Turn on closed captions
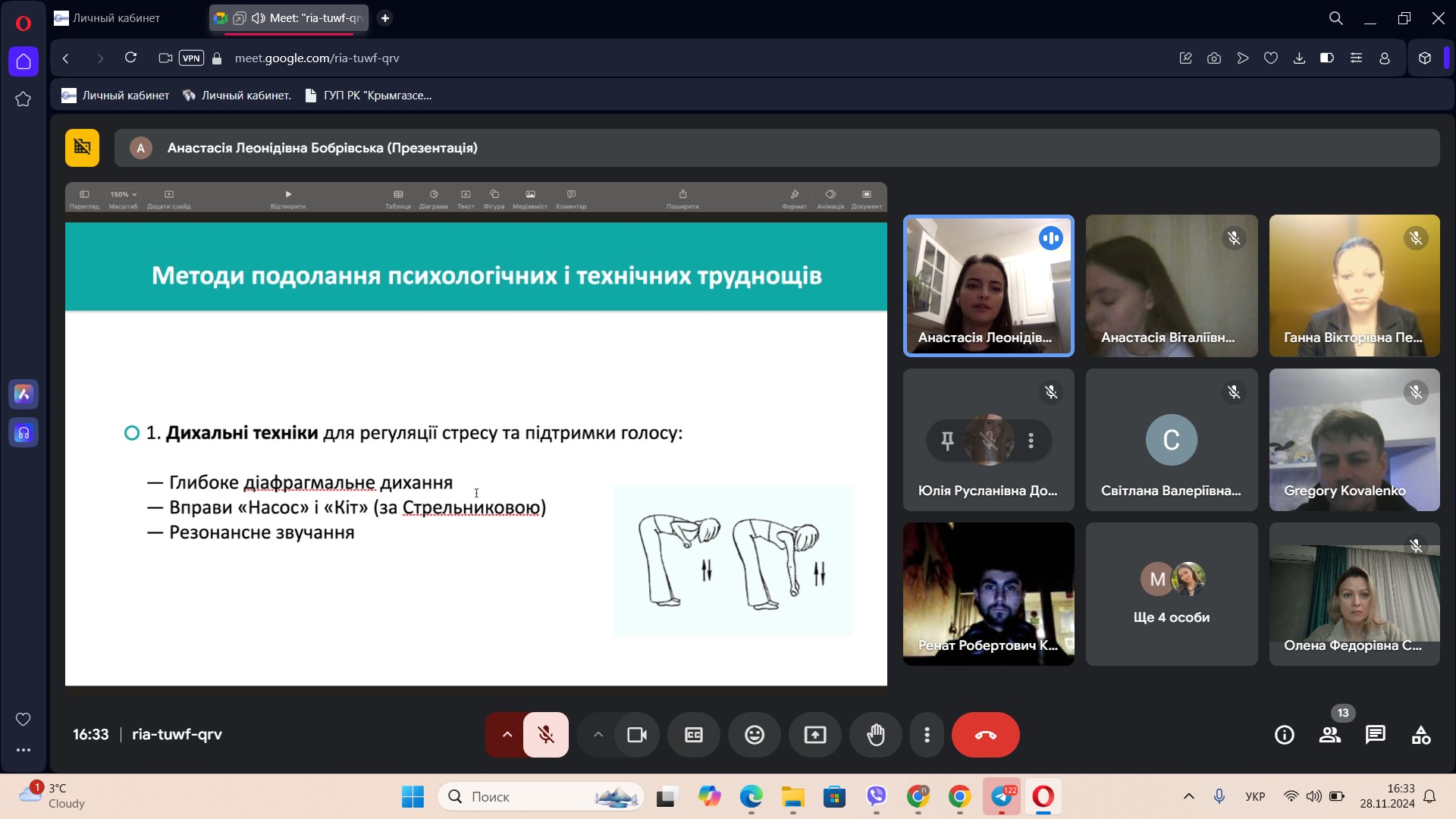 pos(694,735)
